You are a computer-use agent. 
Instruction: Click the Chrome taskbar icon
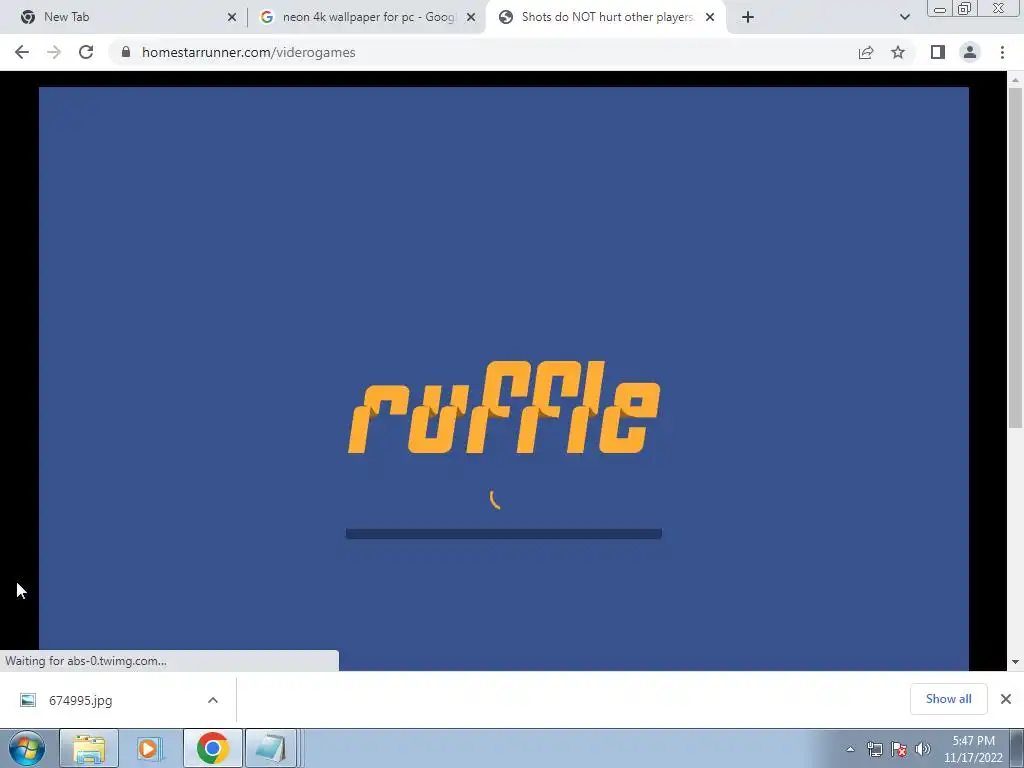tap(212, 748)
